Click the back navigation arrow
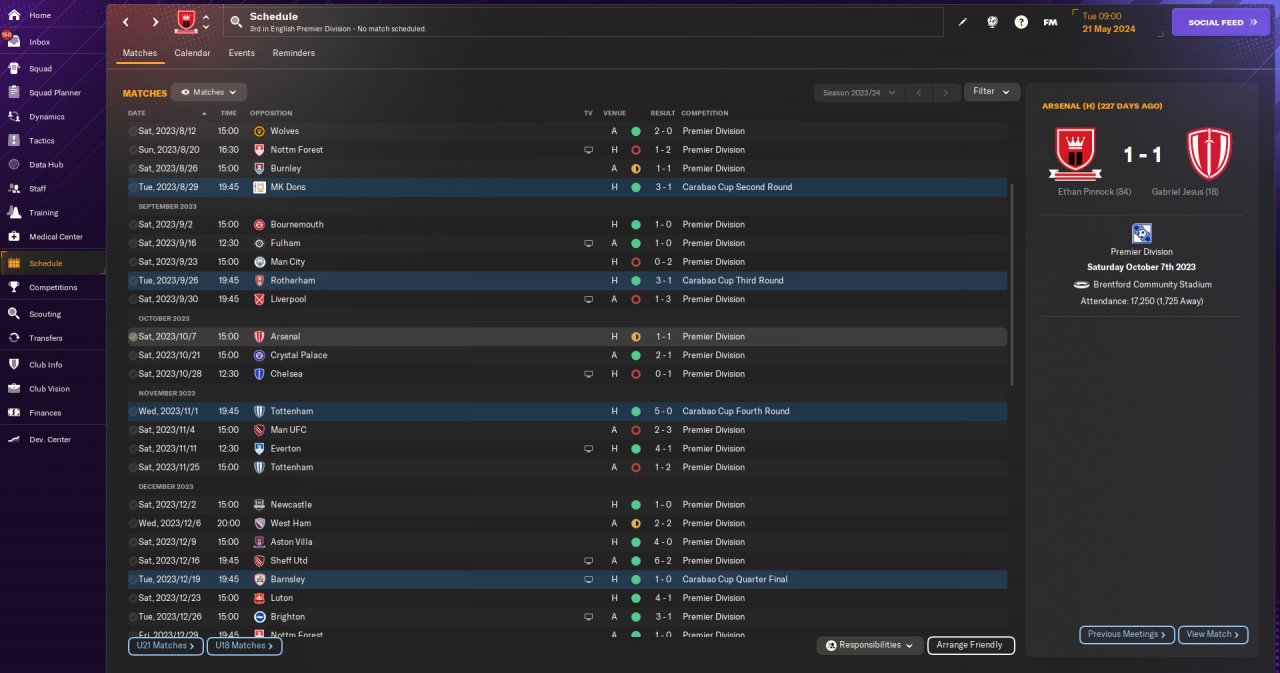 click(125, 22)
